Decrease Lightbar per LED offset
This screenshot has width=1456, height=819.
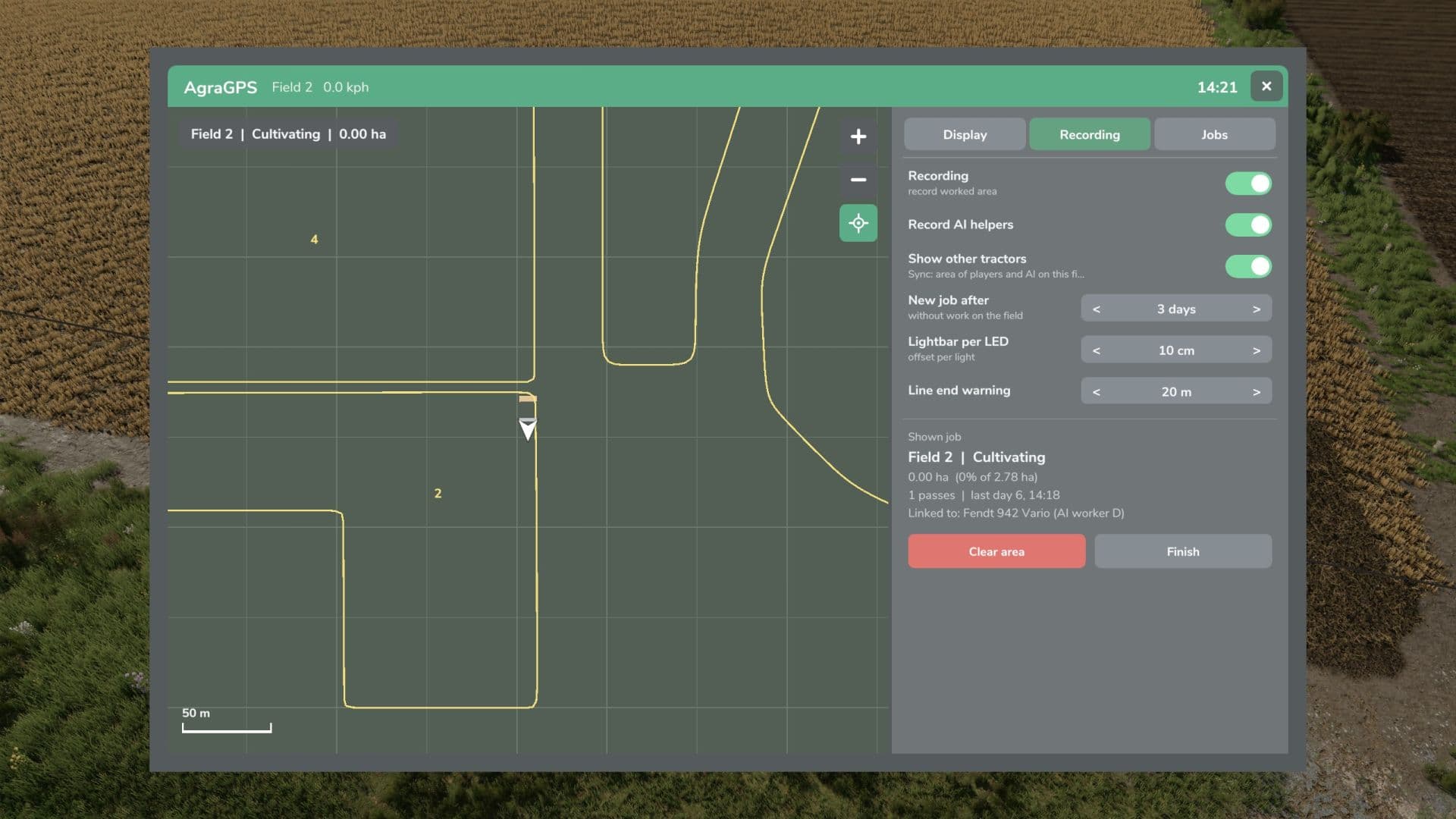pyautogui.click(x=1096, y=350)
